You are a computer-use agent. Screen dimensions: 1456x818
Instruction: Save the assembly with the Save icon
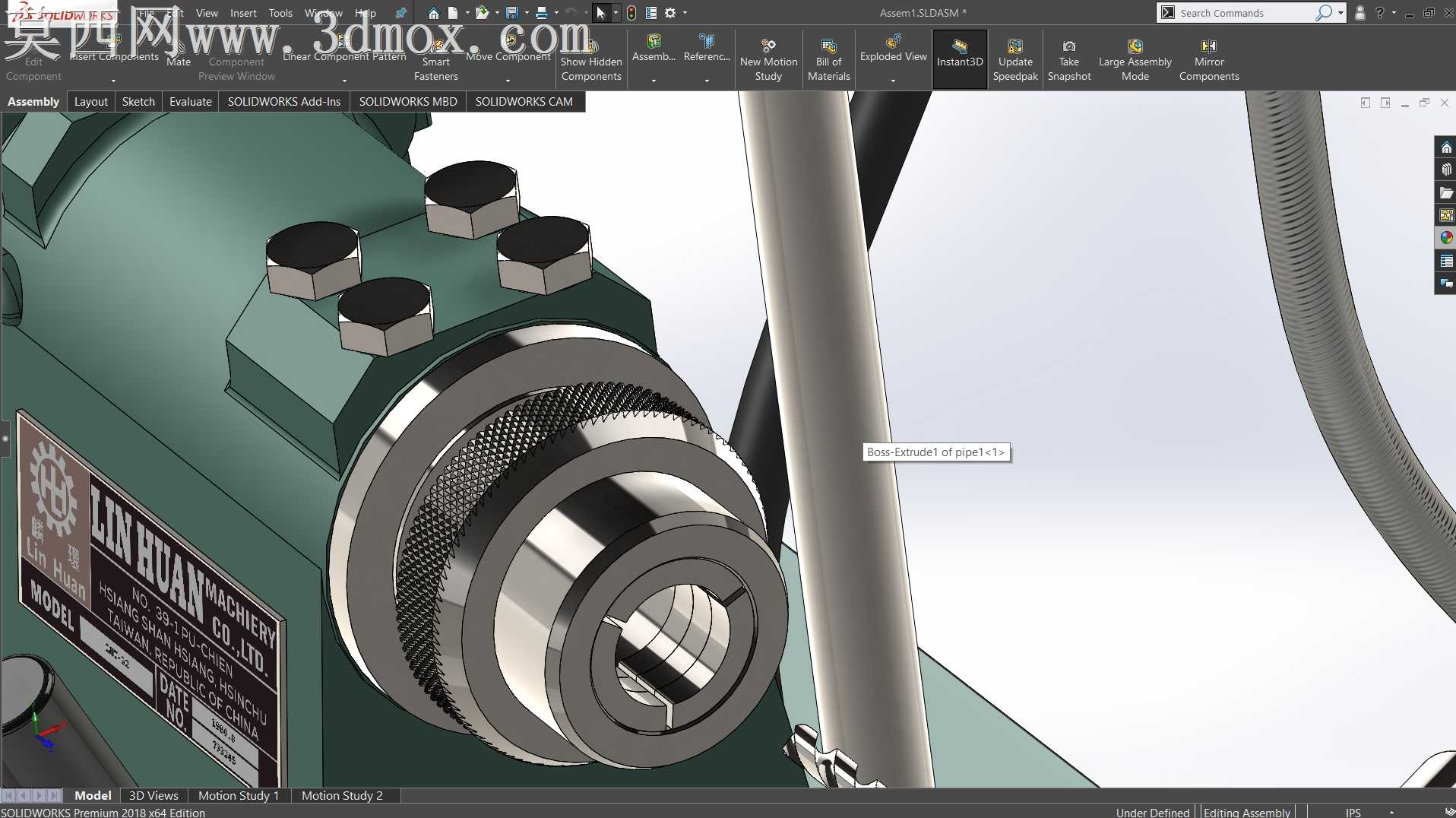pos(511,13)
